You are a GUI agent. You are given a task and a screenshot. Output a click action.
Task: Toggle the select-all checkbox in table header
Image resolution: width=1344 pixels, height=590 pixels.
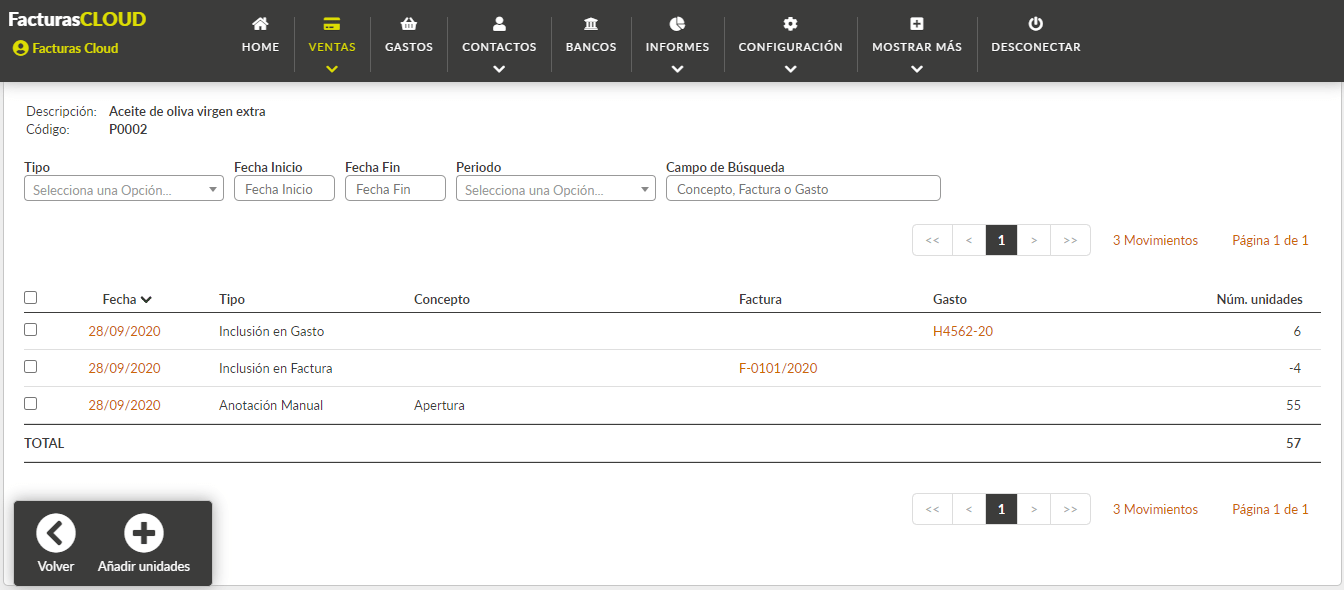coord(30,298)
